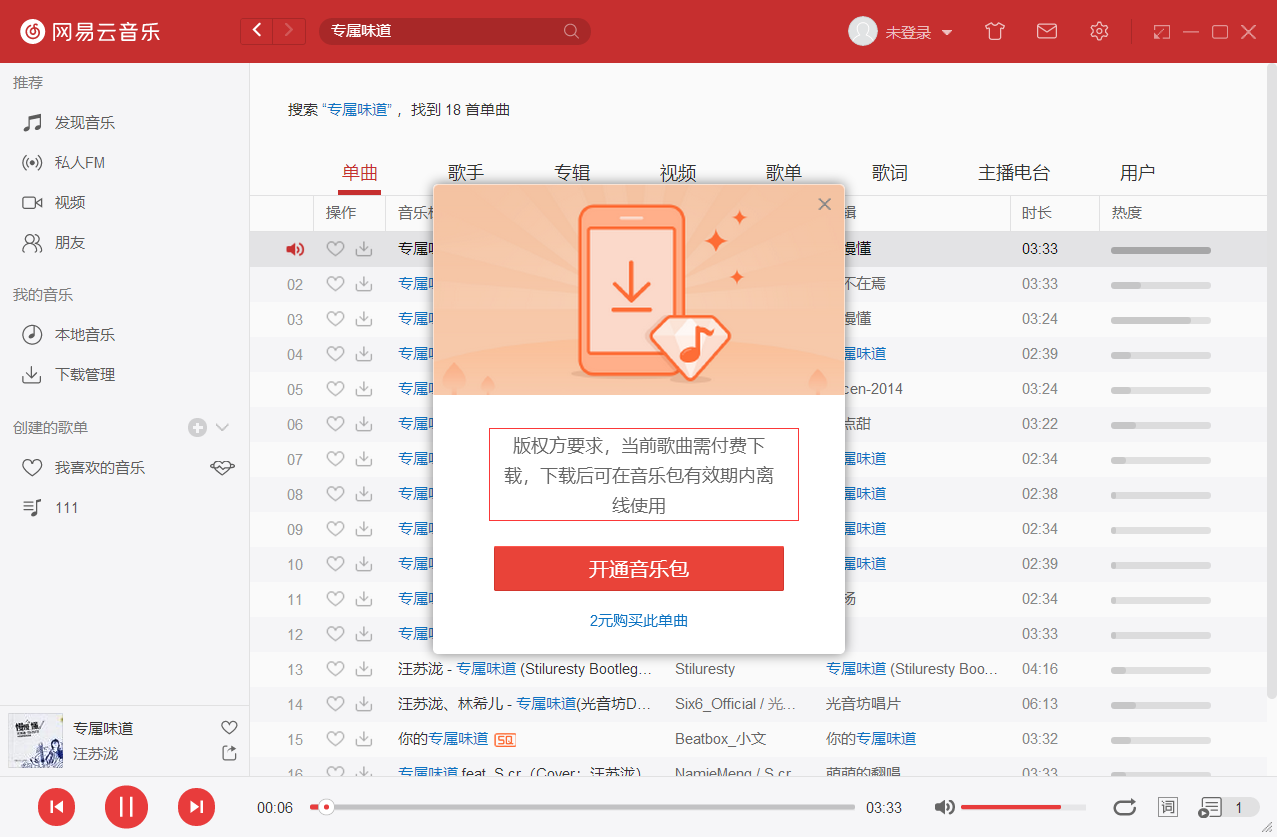Mute with the volume speaker icon
Image resolution: width=1277 pixels, height=837 pixels.
pos(944,807)
